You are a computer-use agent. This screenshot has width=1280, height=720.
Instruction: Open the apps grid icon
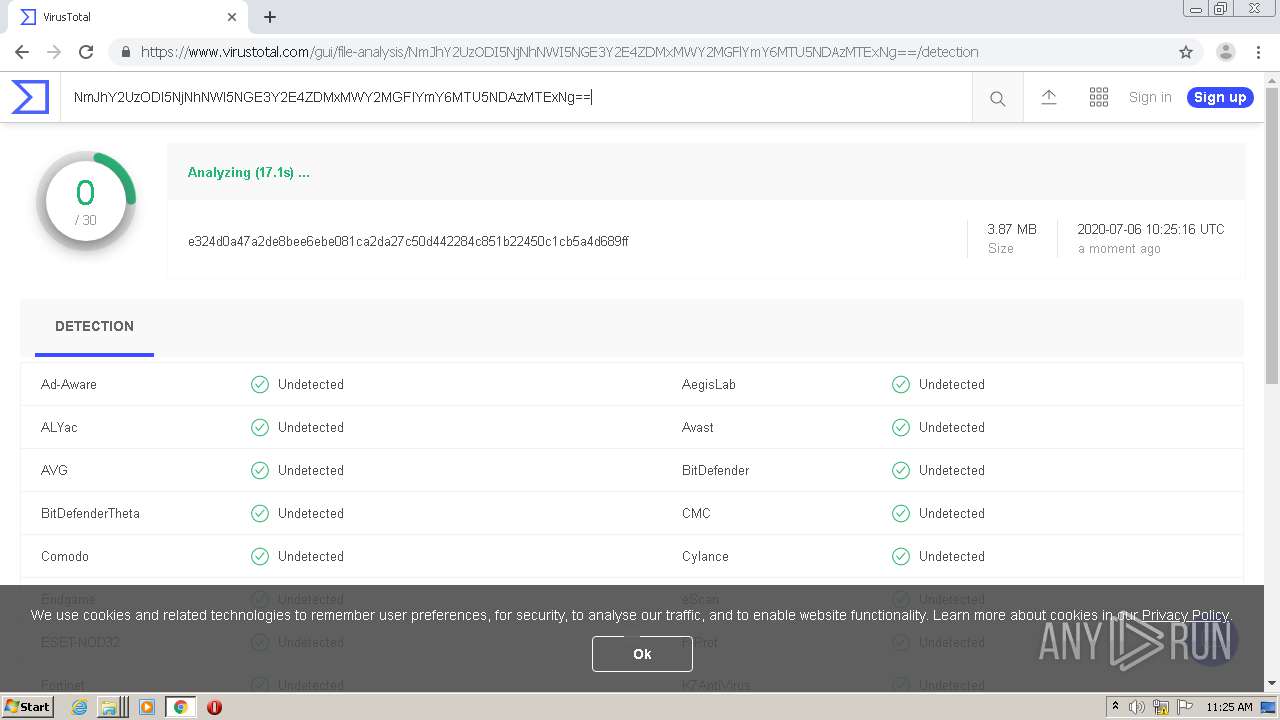[1098, 97]
